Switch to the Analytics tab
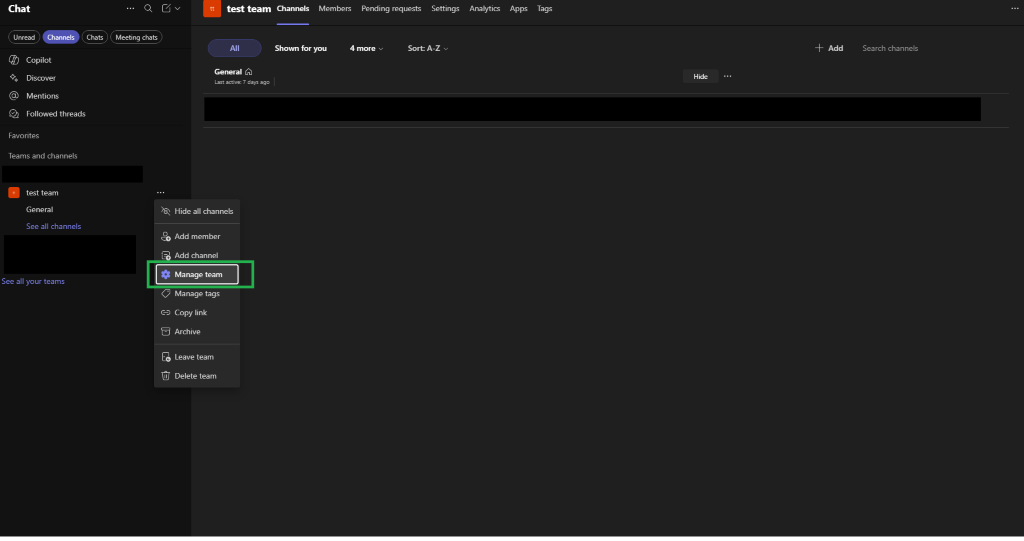Viewport: 1024px width, 541px height. 485,8
